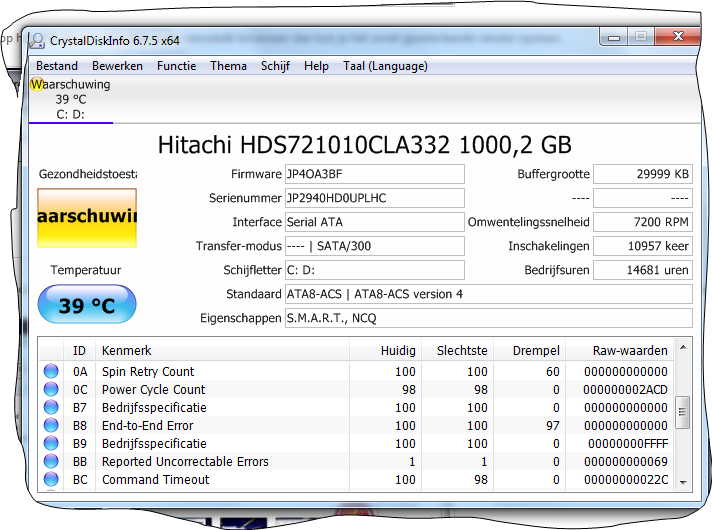The width and height of the screenshot is (712, 530).
Task: Select the Waarschuwing C: D: disk tab
Action: point(71,99)
